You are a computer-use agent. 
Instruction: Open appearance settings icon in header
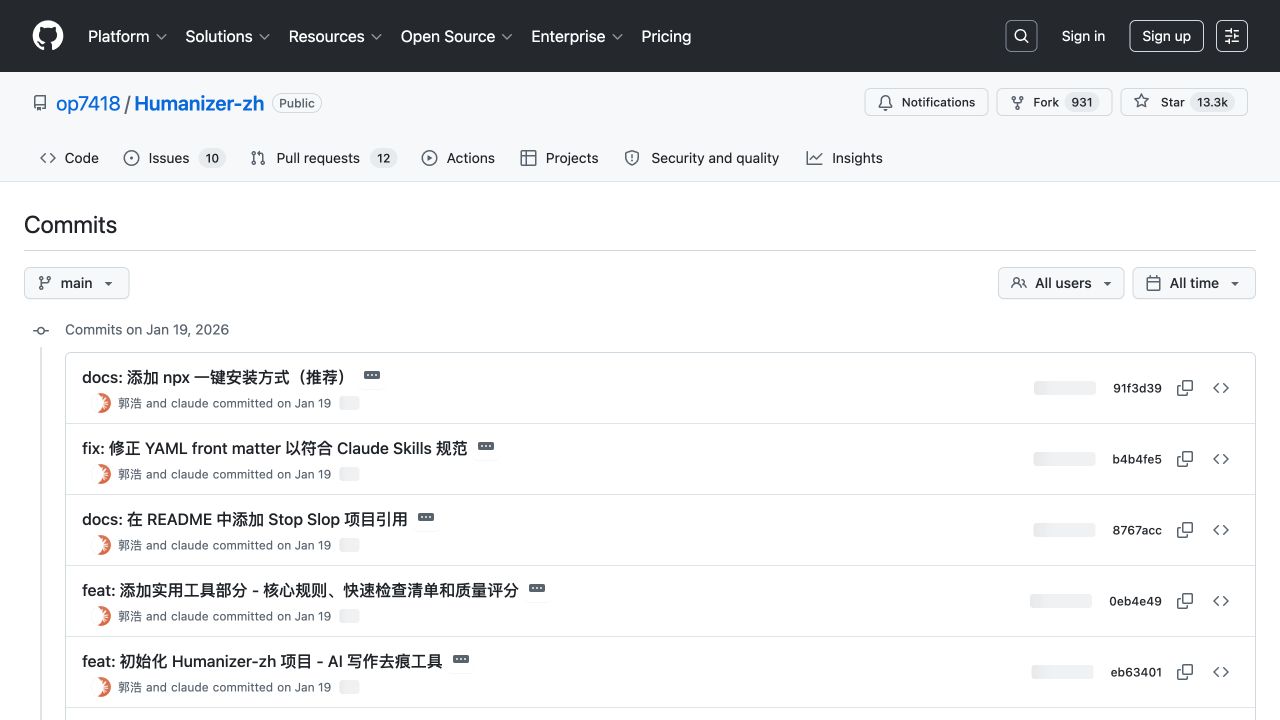click(x=1232, y=36)
